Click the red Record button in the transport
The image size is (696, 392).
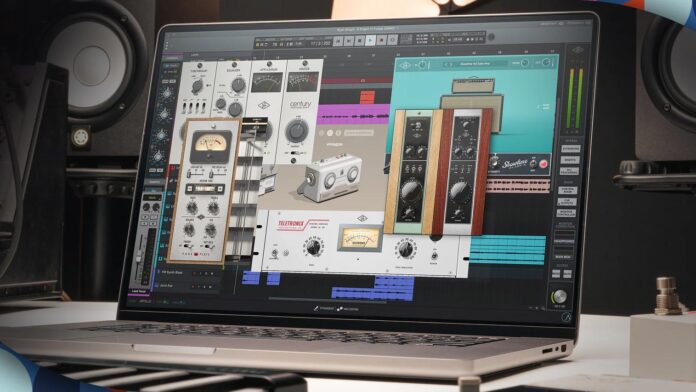[x=381, y=41]
